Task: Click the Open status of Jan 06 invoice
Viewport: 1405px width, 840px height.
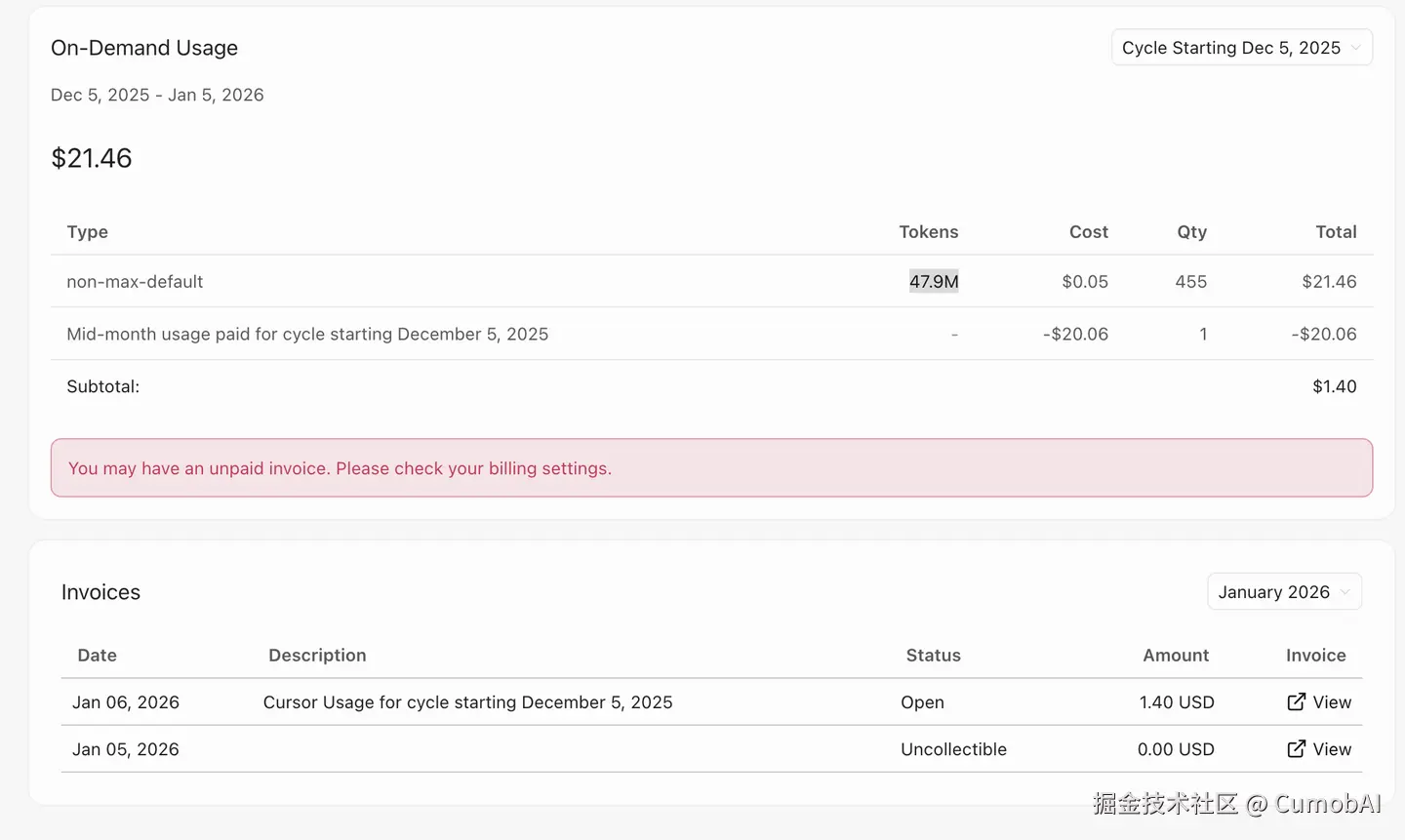Action: pos(922,702)
